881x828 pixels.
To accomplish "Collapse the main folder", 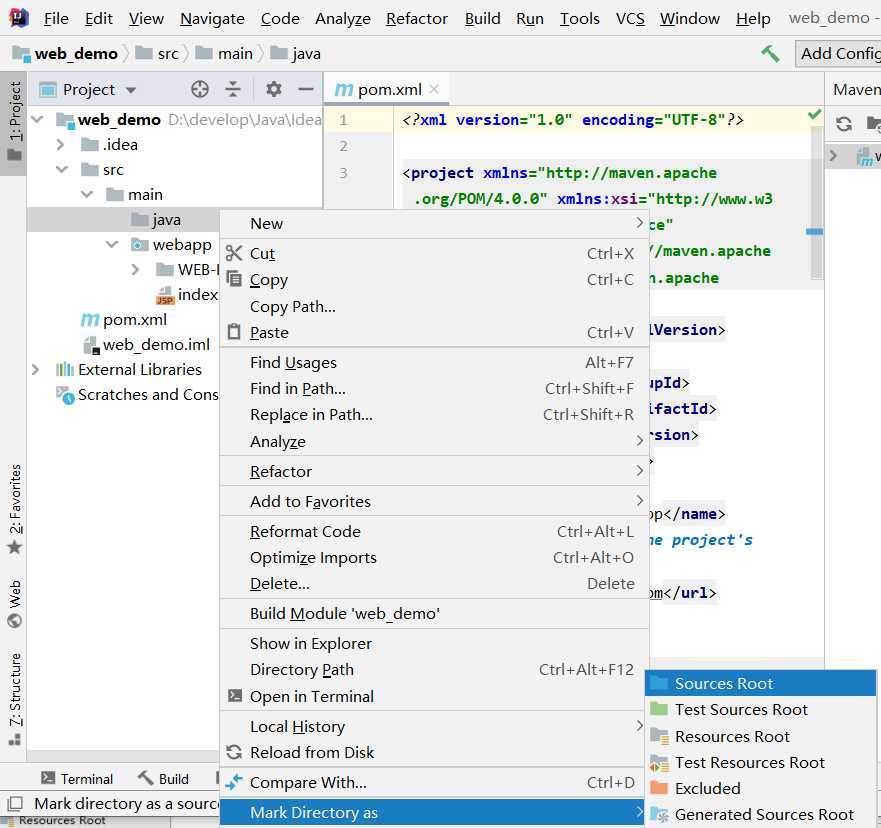I will click(87, 194).
